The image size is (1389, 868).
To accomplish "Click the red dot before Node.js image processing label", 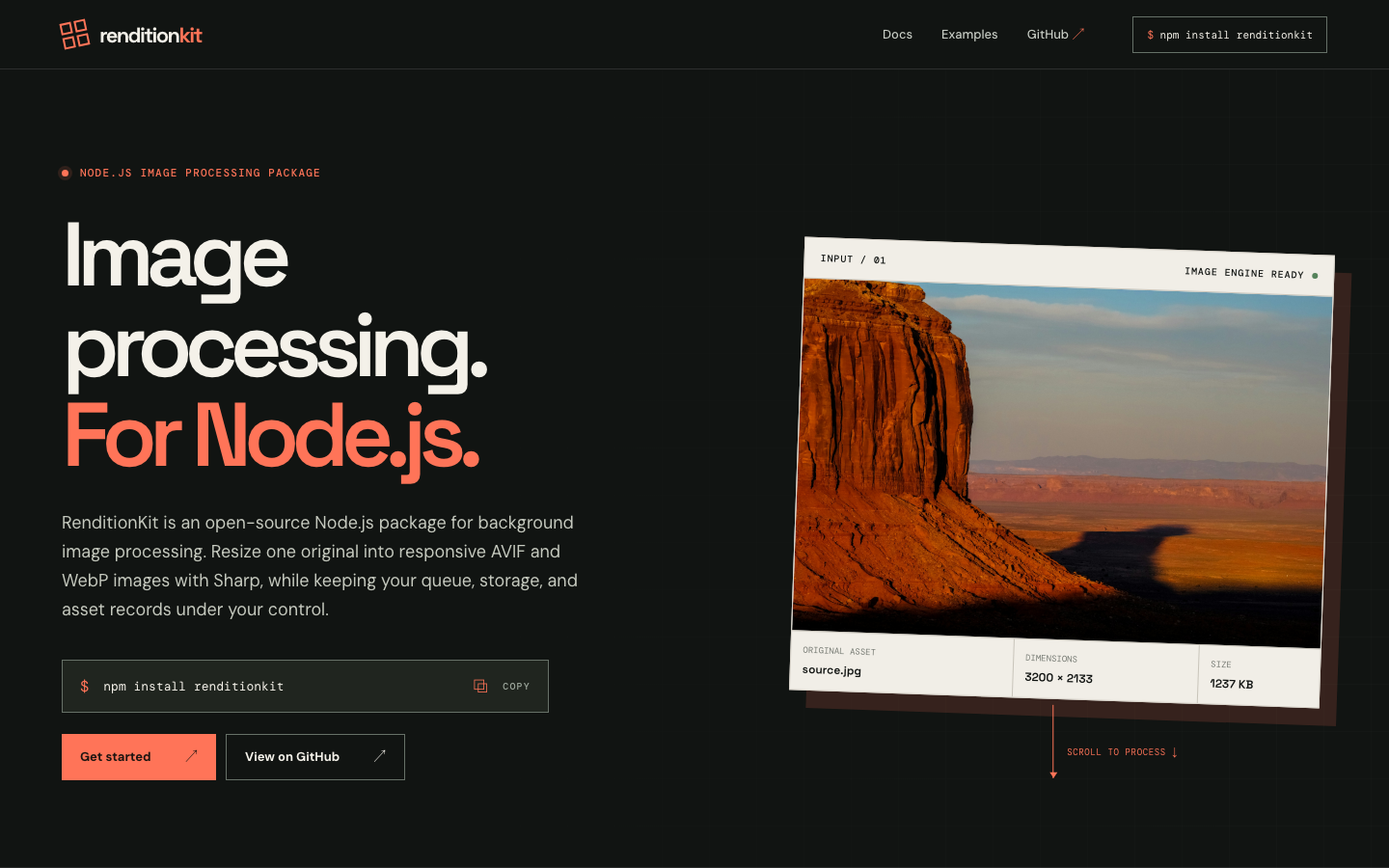I will pos(65,174).
